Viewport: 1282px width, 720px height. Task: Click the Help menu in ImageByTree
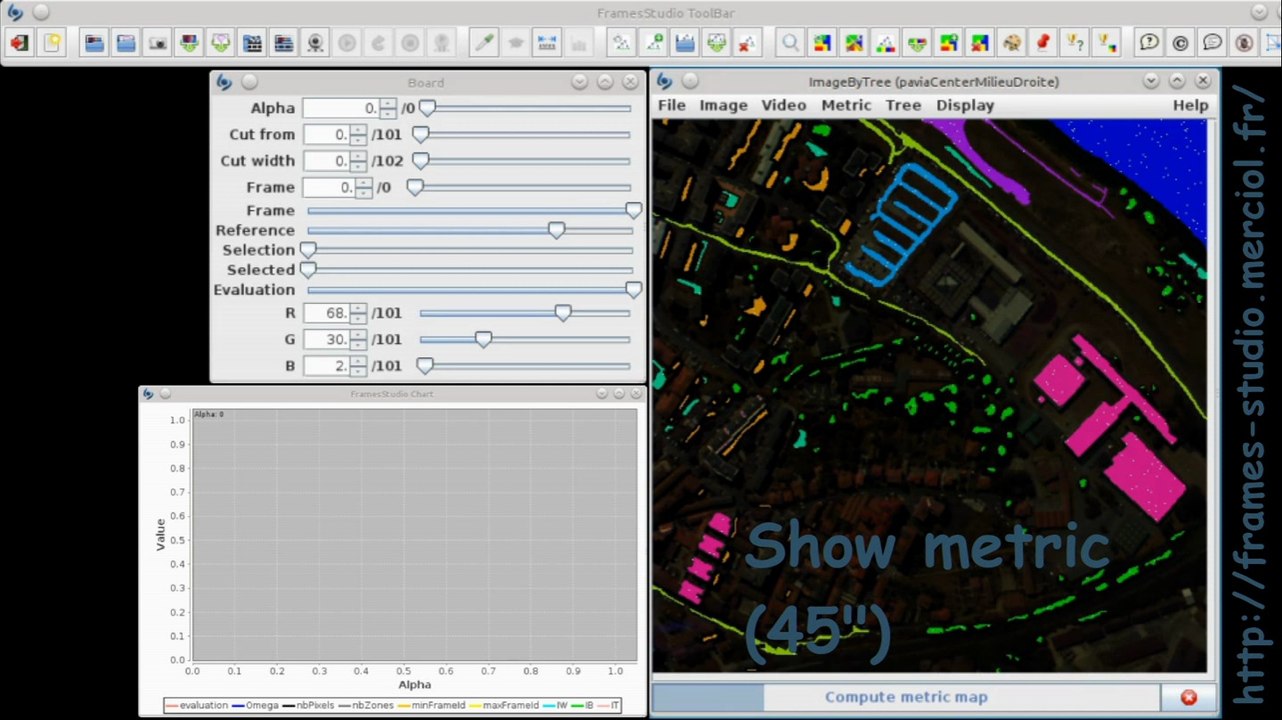coord(1190,105)
